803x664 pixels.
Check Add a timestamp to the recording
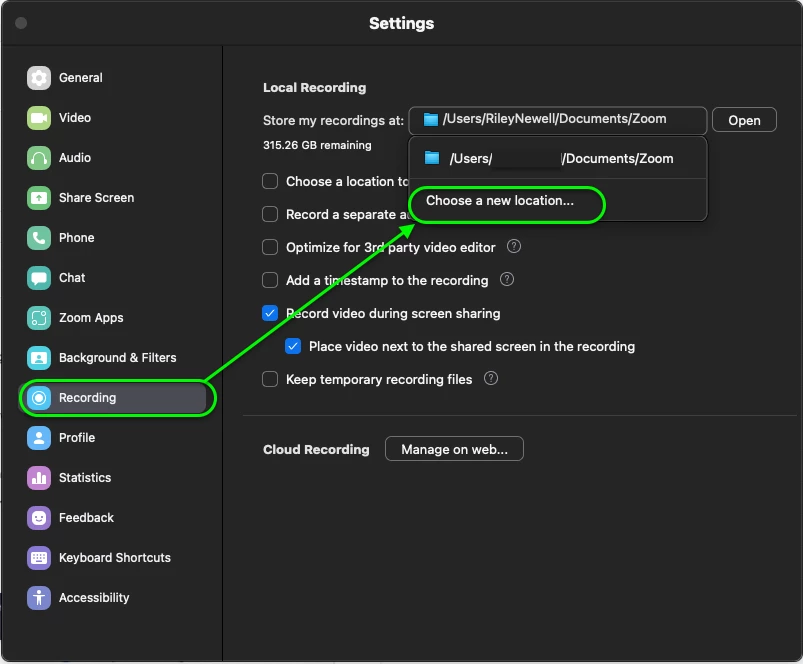(270, 280)
